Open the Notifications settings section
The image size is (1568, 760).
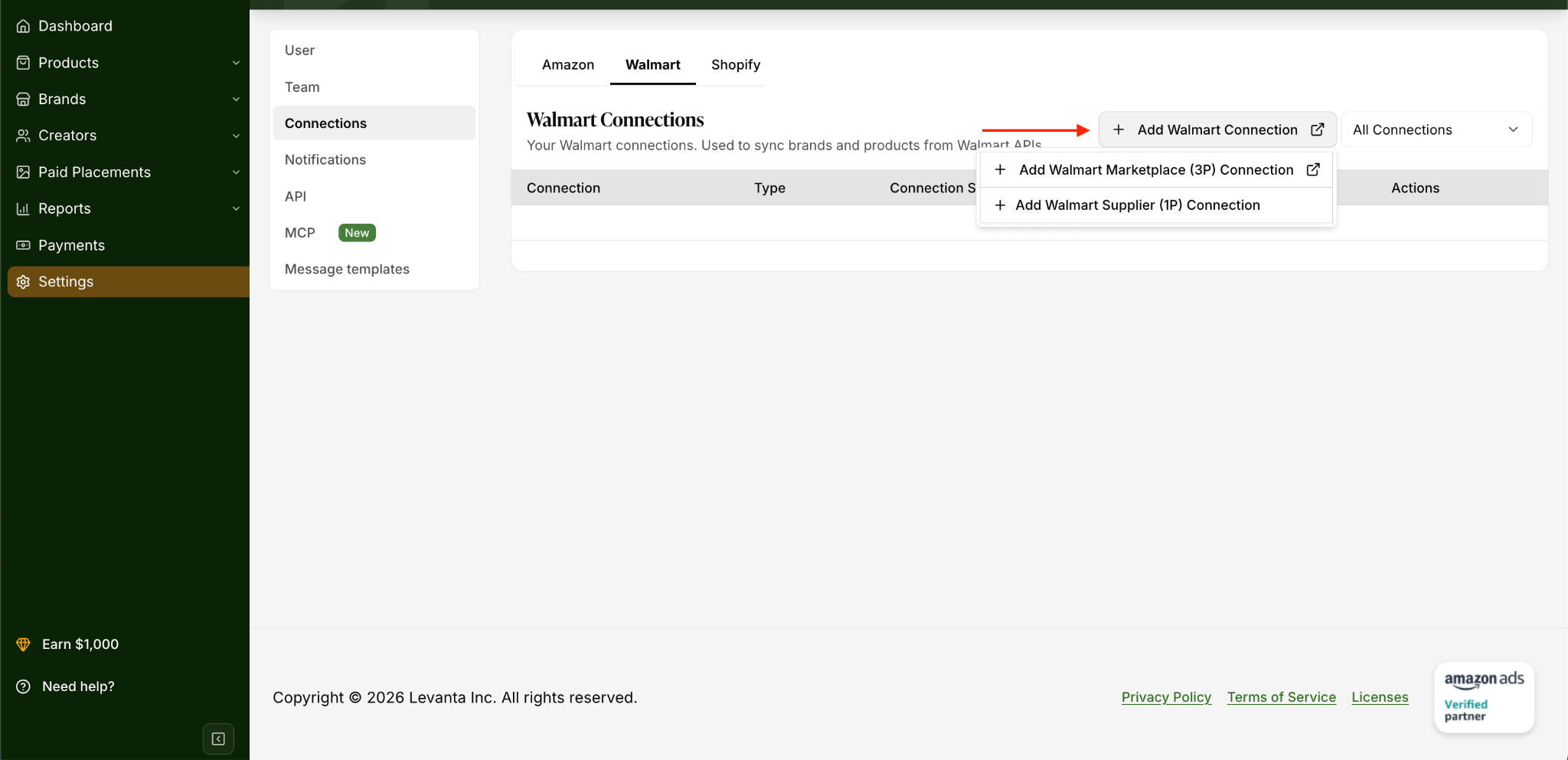coord(374,160)
